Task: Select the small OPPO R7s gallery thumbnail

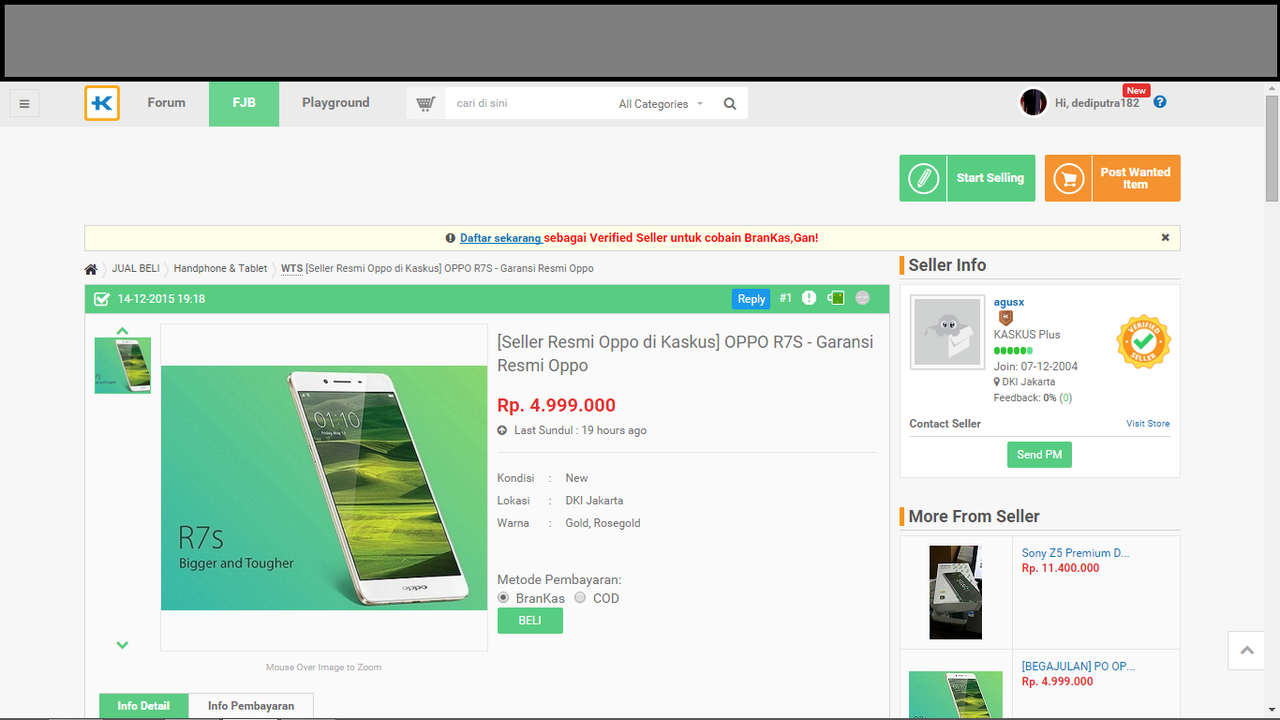Action: [x=122, y=365]
